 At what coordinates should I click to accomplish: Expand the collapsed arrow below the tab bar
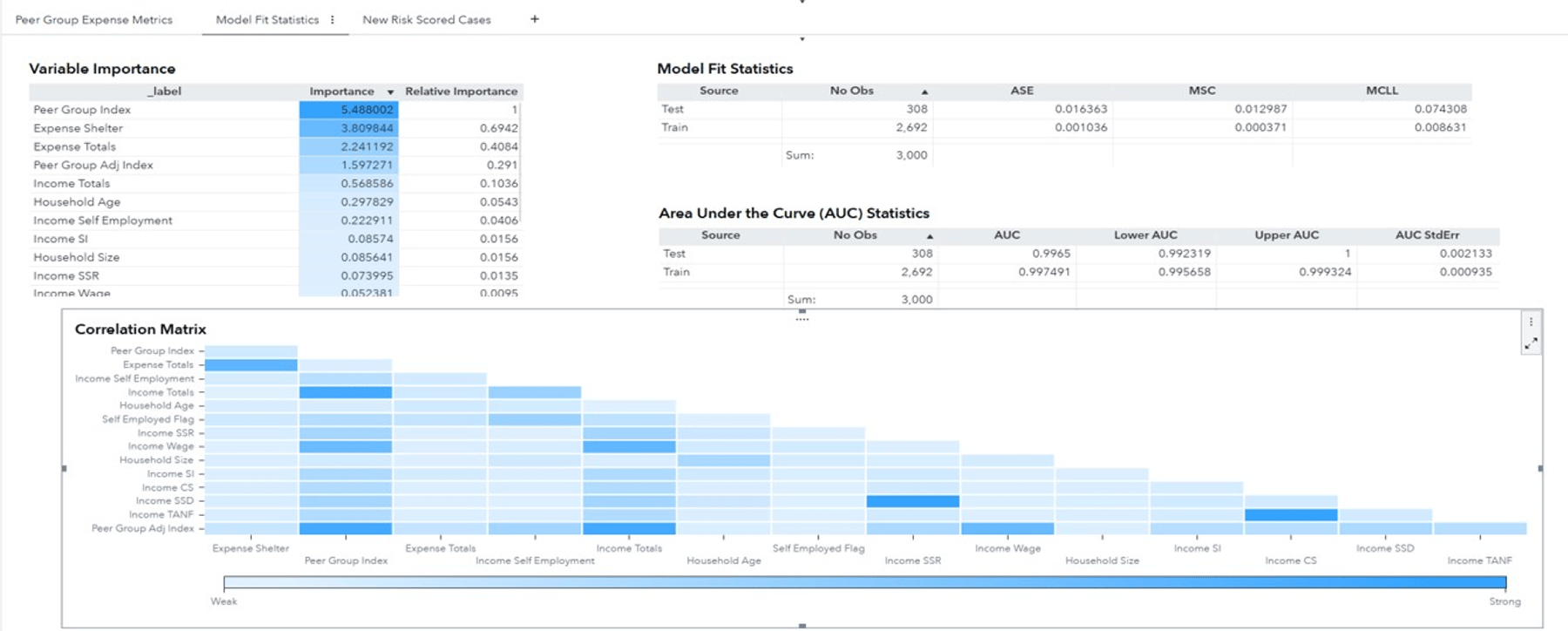pyautogui.click(x=801, y=39)
